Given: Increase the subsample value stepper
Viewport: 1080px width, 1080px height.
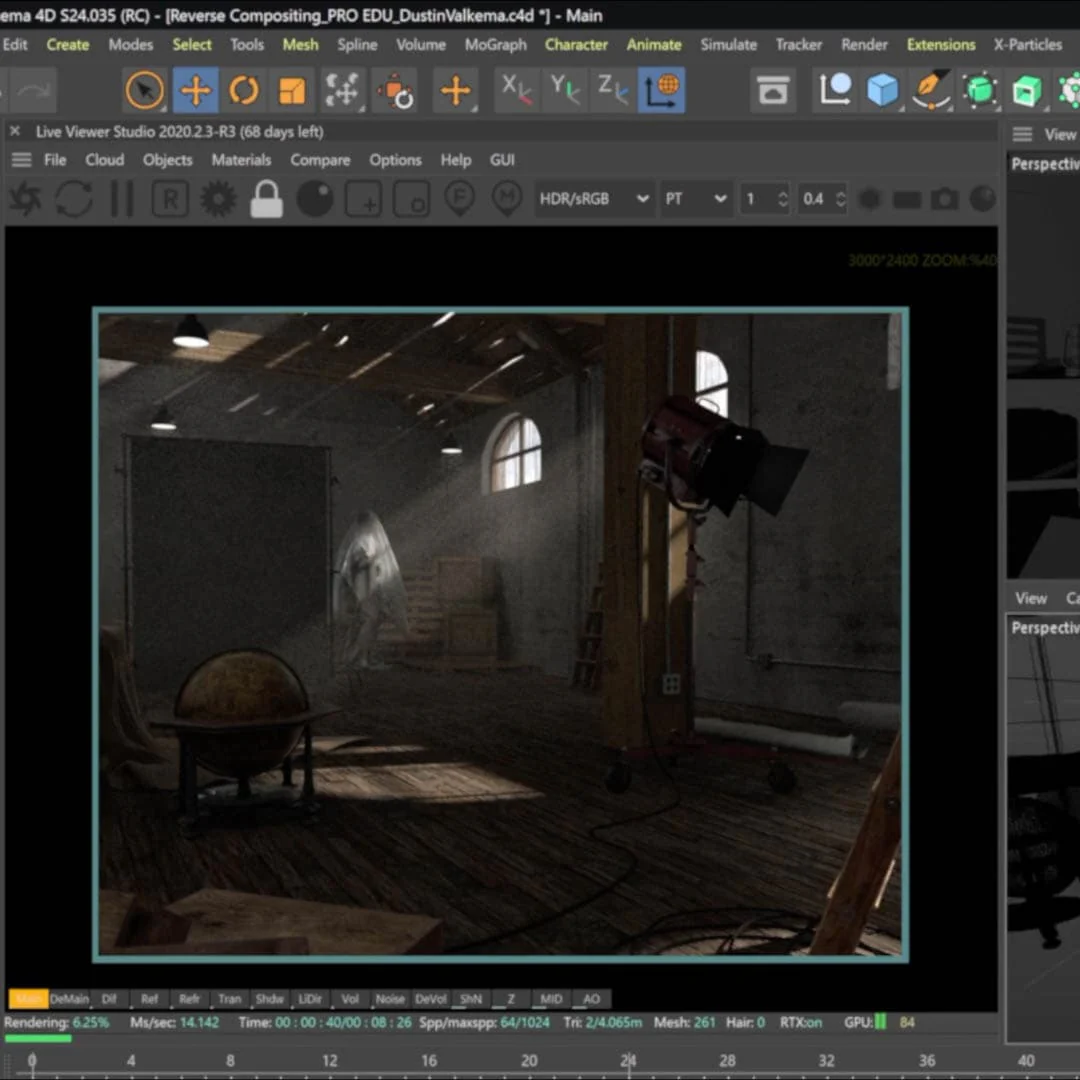Looking at the screenshot, I should 783,193.
